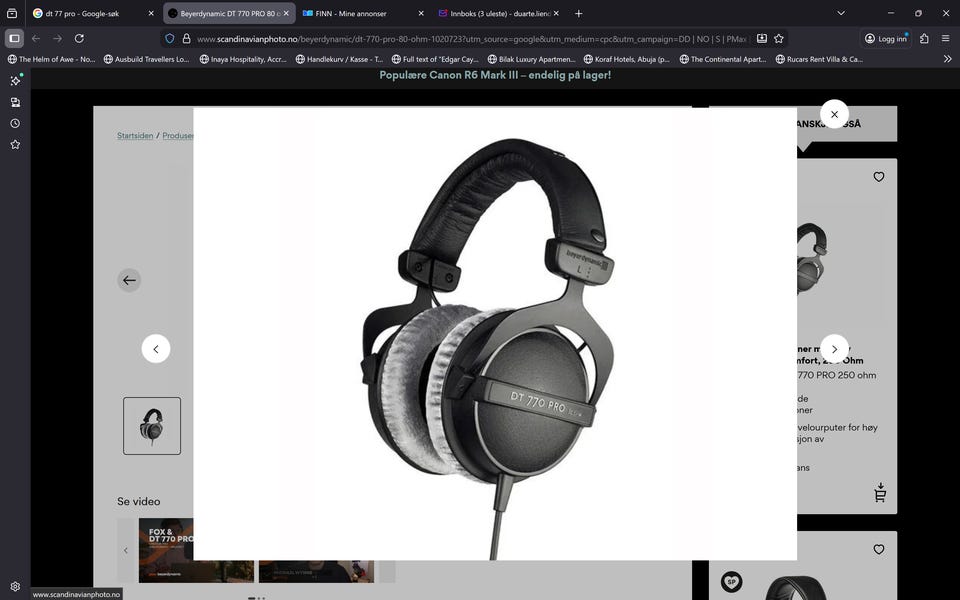Close the FINN - Mine annonser tab
Viewport: 960px width, 600px height.
point(421,13)
